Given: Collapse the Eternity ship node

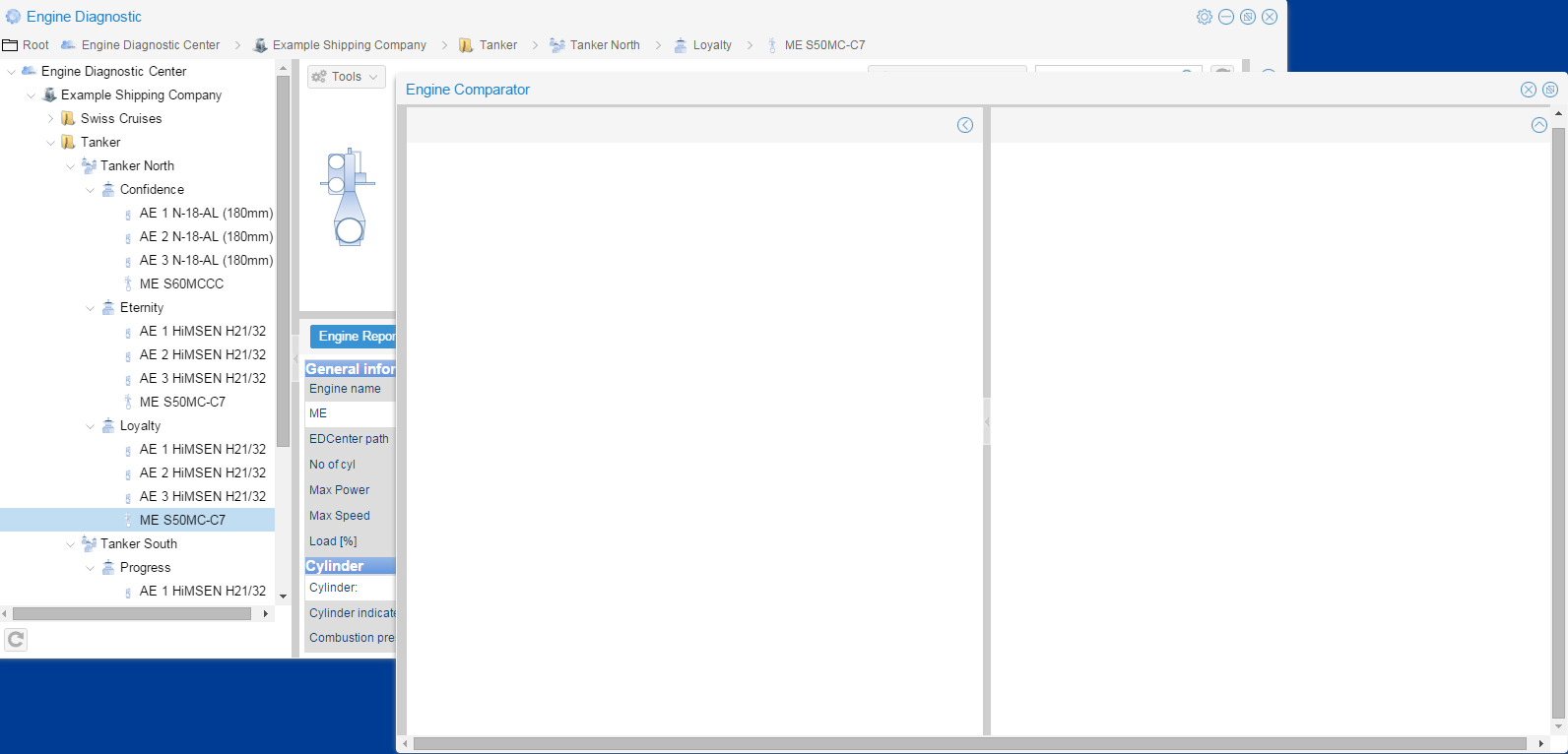Looking at the screenshot, I should (x=91, y=308).
